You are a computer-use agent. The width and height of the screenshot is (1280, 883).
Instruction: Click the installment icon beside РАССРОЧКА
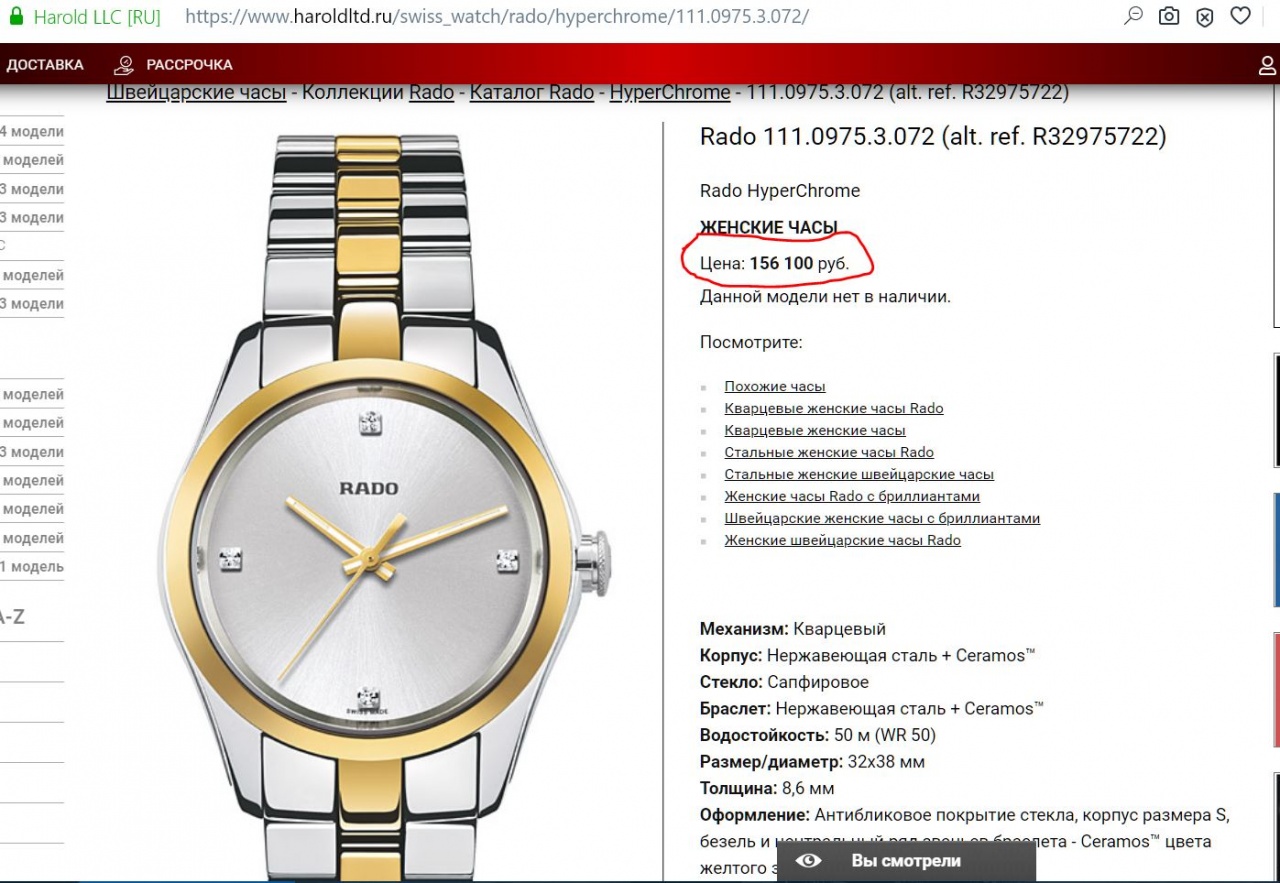(124, 65)
